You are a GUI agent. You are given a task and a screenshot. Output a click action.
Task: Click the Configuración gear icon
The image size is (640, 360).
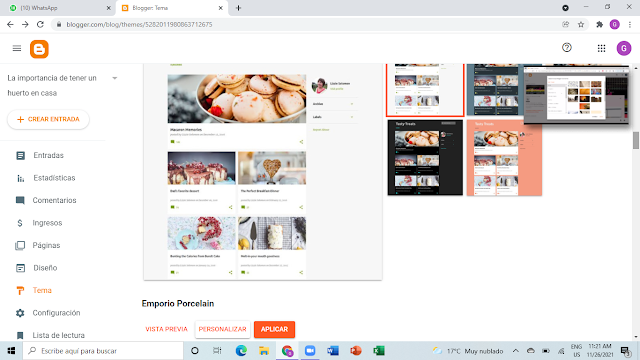(x=20, y=313)
